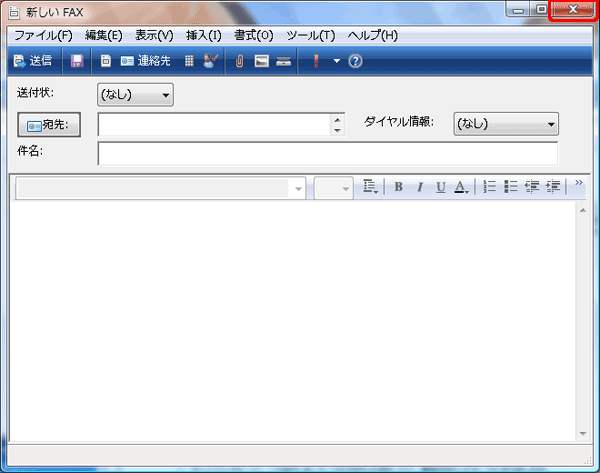Save the fax with the floppy icon
This screenshot has height=473, width=600.
77,61
